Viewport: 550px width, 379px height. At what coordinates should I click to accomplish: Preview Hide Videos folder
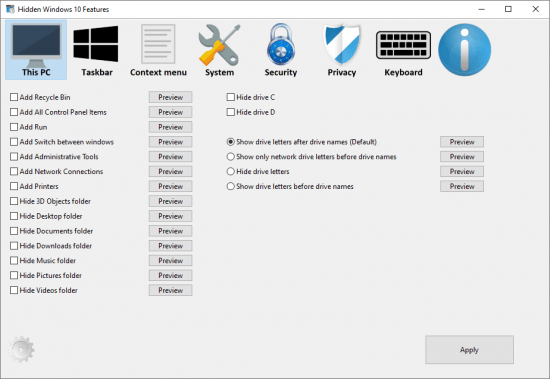click(170, 290)
